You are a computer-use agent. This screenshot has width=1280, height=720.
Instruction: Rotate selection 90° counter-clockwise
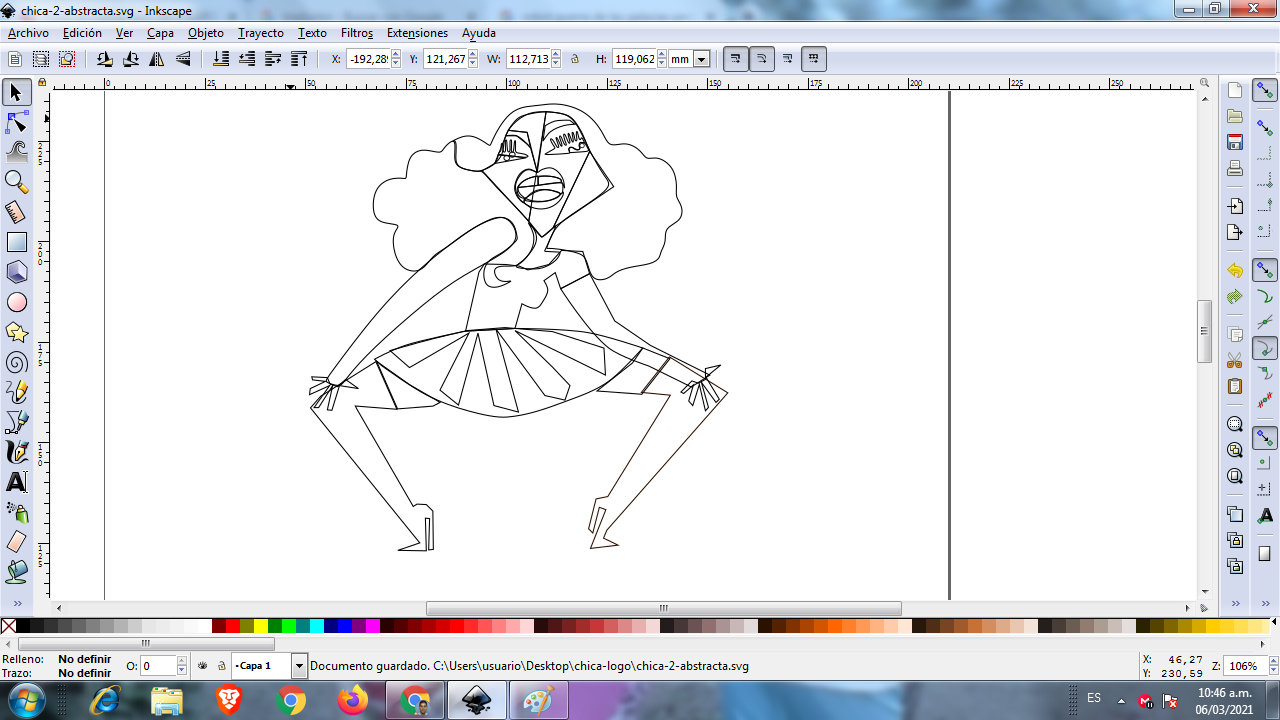click(x=105, y=59)
